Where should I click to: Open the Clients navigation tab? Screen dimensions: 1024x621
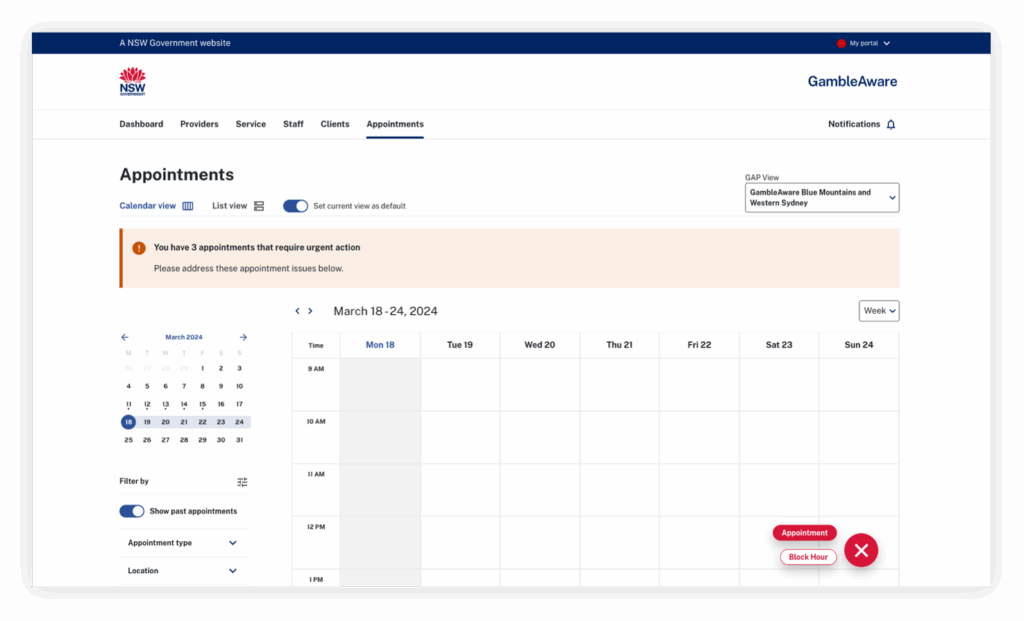click(335, 123)
